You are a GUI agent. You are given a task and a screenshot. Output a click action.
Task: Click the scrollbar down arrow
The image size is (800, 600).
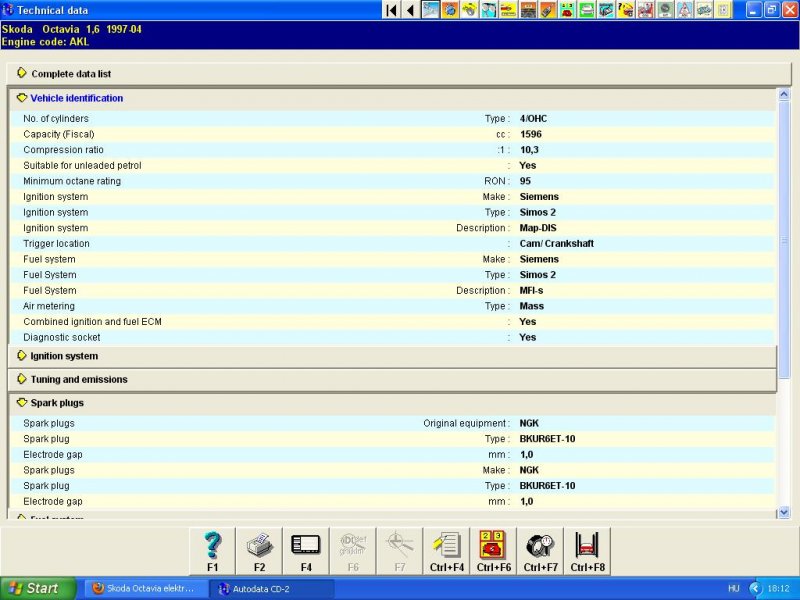pyautogui.click(x=784, y=512)
